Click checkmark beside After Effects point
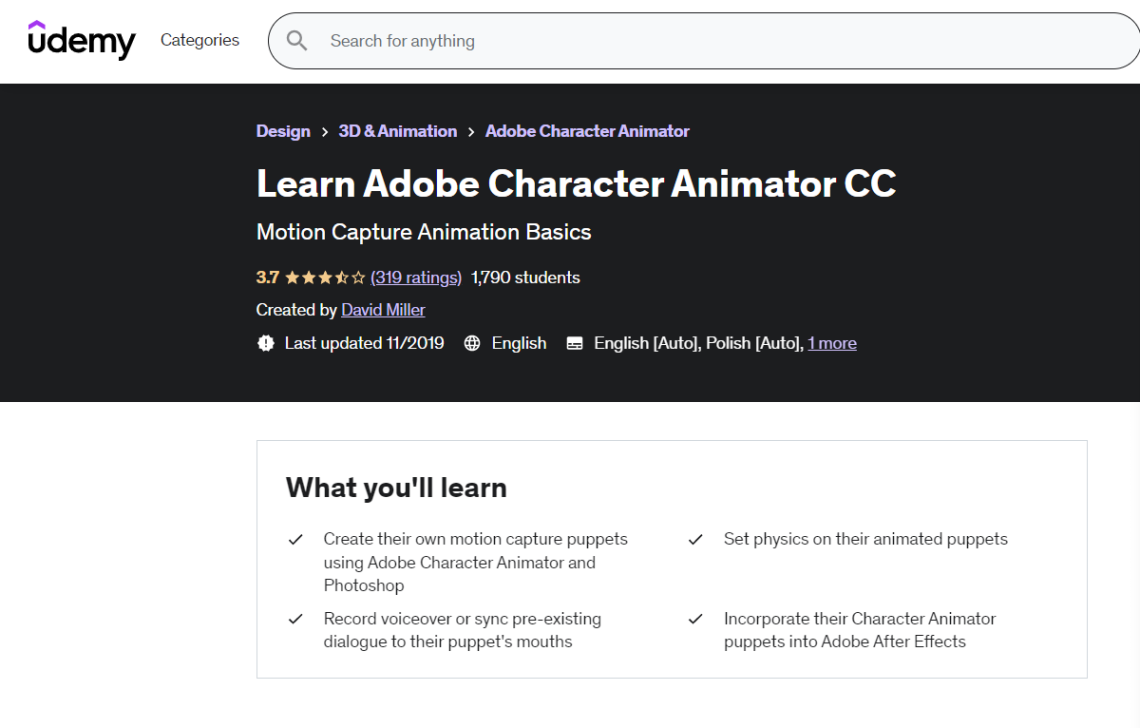The height and width of the screenshot is (728, 1140). pos(695,620)
